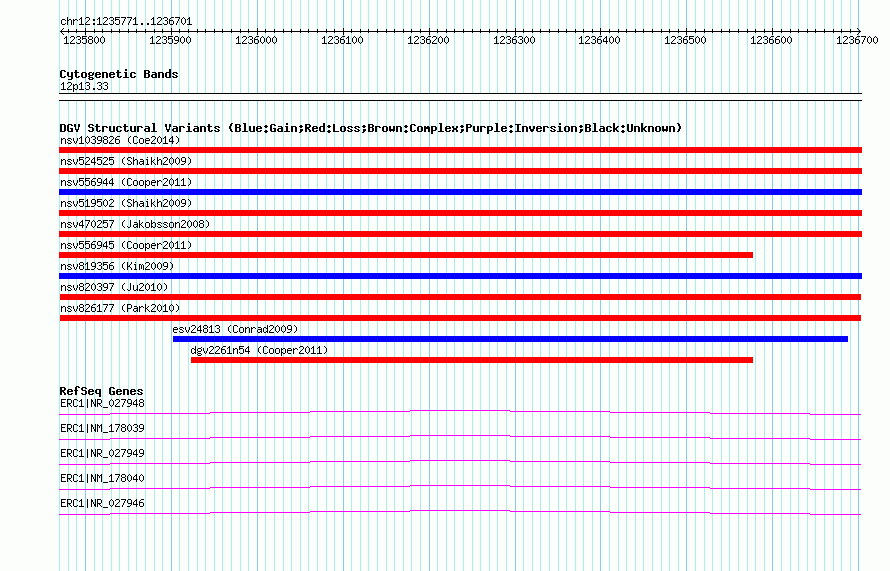The height and width of the screenshot is (571, 890).
Task: Click ruler position 1236600
Action: point(771,40)
